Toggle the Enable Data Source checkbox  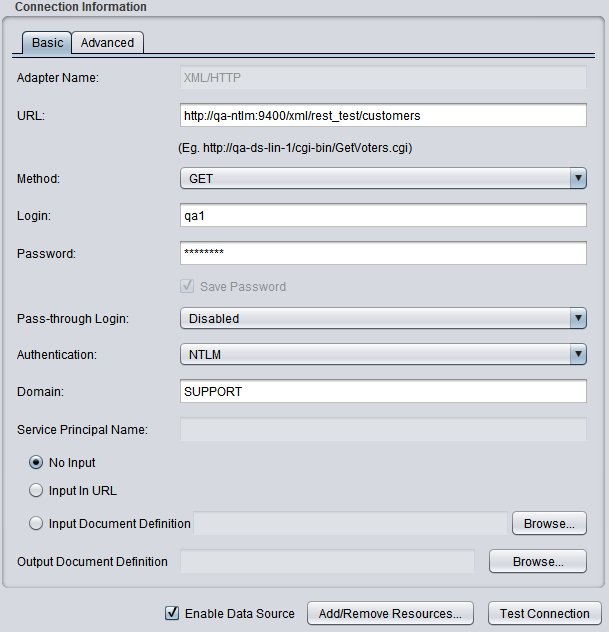point(172,613)
